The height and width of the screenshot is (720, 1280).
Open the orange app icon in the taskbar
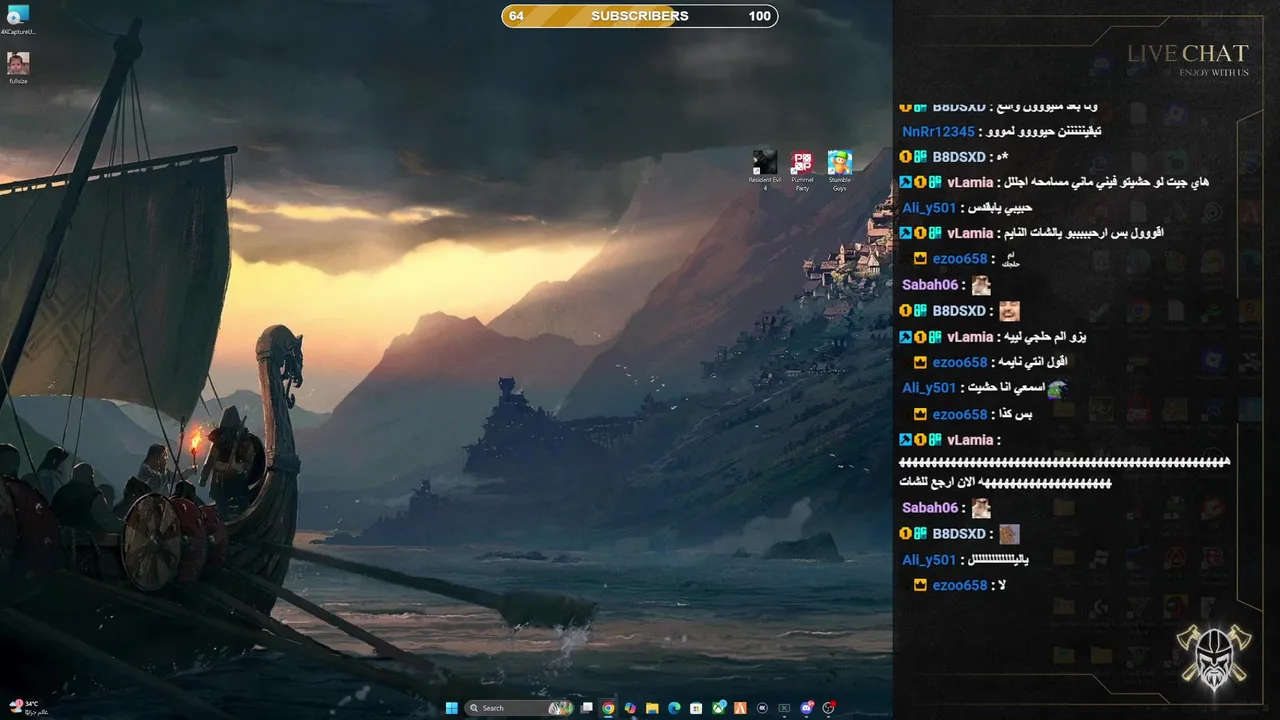coord(741,708)
